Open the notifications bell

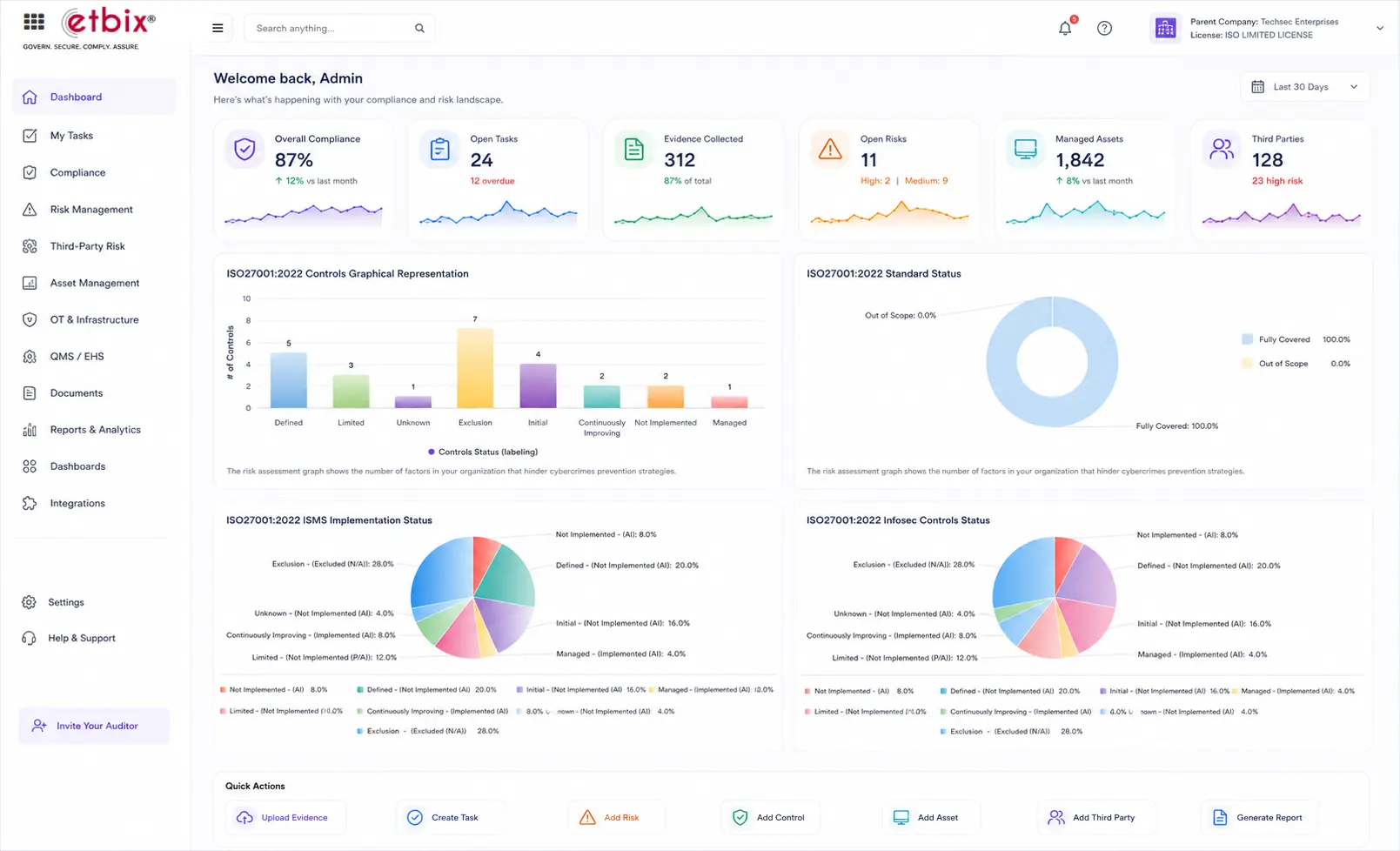(1065, 28)
